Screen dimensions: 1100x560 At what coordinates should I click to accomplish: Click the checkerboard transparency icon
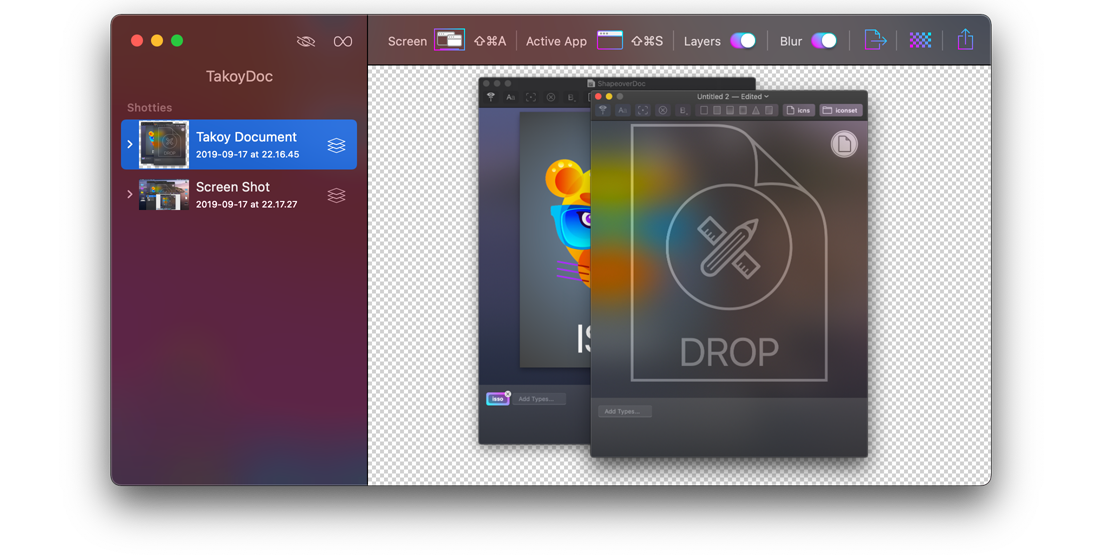click(x=921, y=40)
